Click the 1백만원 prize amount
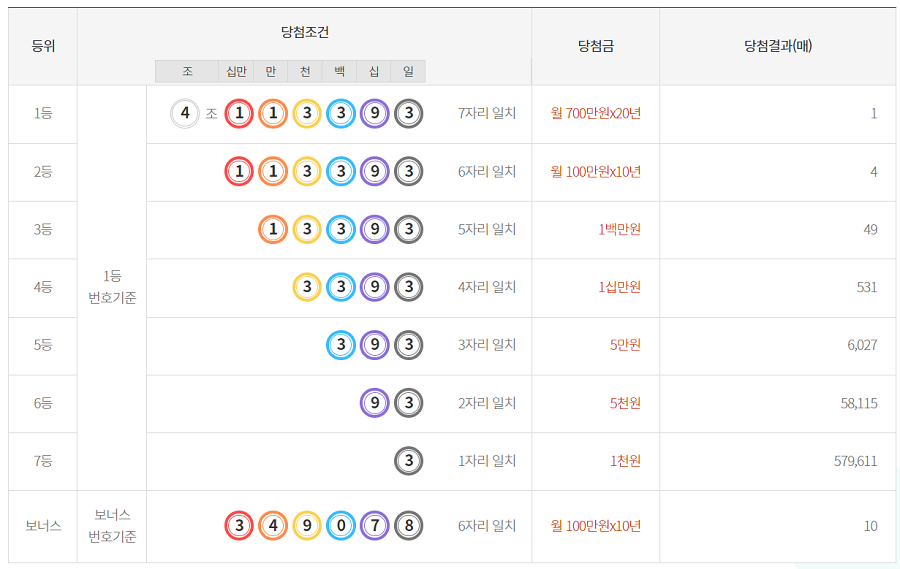 [x=619, y=230]
